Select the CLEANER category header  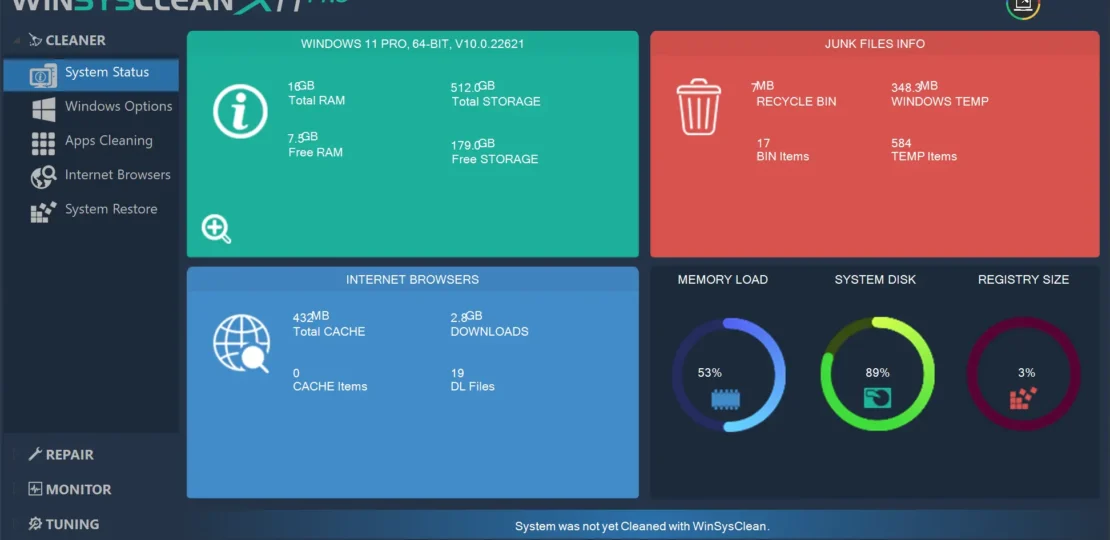[75, 41]
